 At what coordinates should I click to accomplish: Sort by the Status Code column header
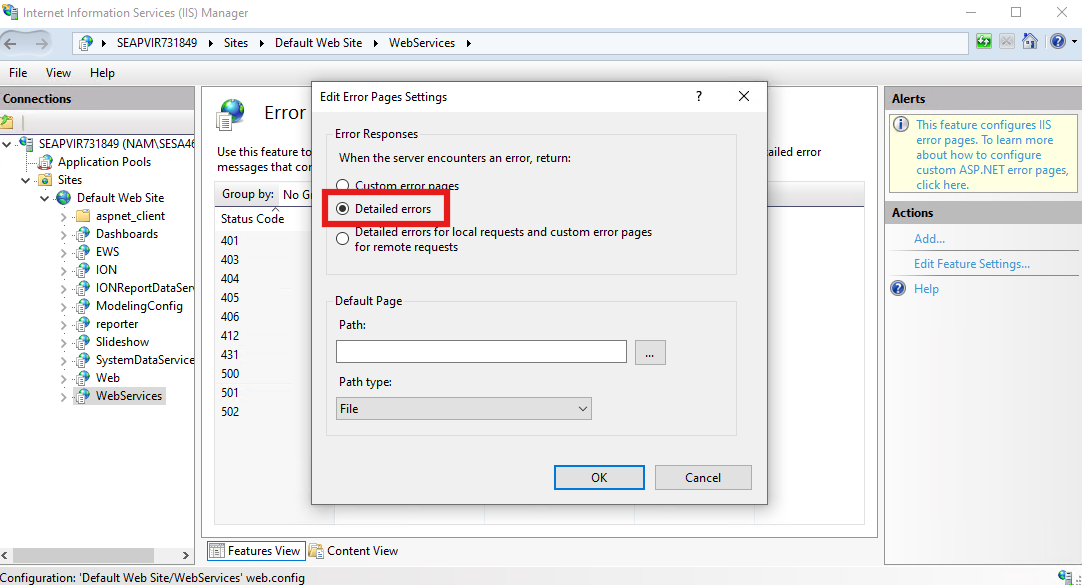[253, 219]
